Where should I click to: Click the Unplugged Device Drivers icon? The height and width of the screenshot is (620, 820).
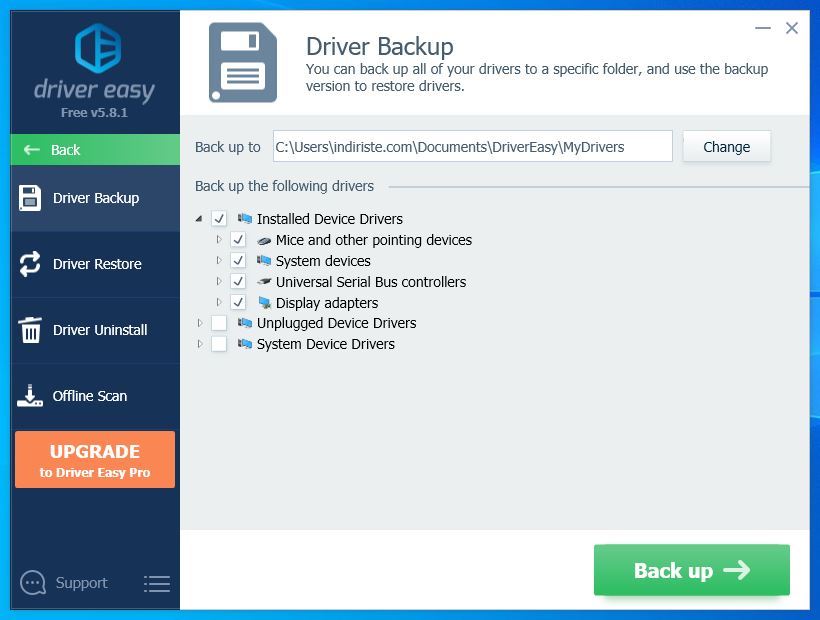pyautogui.click(x=245, y=323)
